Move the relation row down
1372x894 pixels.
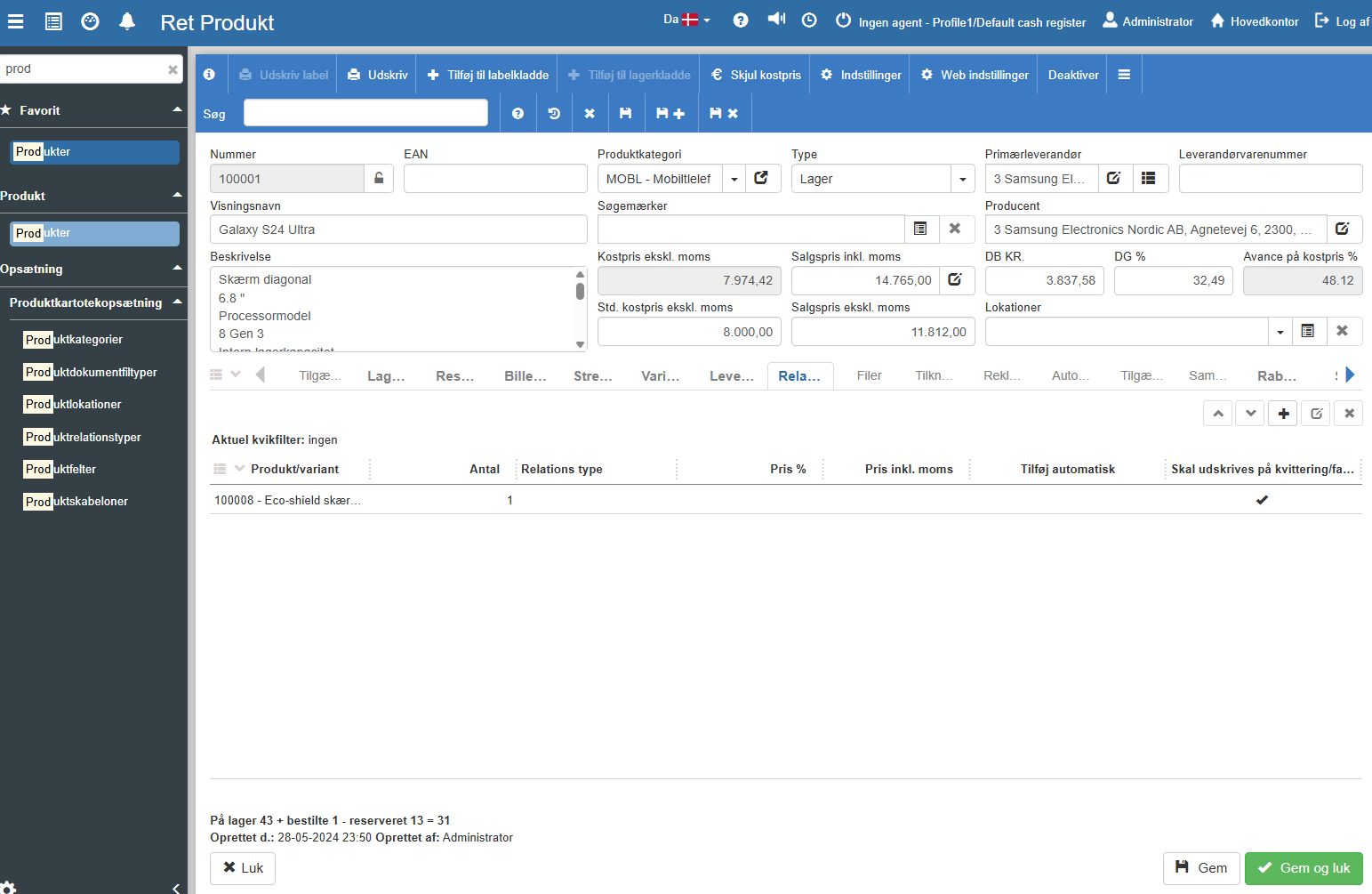click(1250, 414)
